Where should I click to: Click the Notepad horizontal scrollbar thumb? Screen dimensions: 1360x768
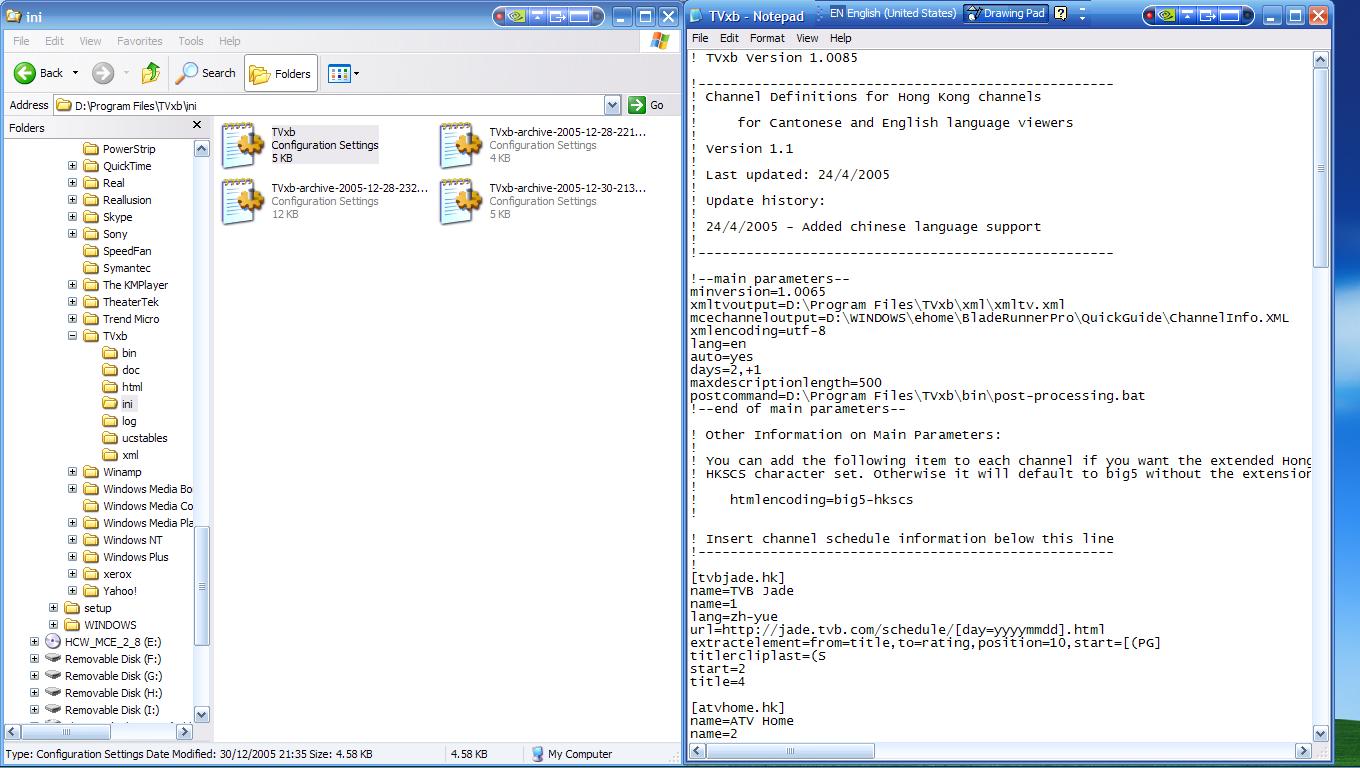coord(789,751)
